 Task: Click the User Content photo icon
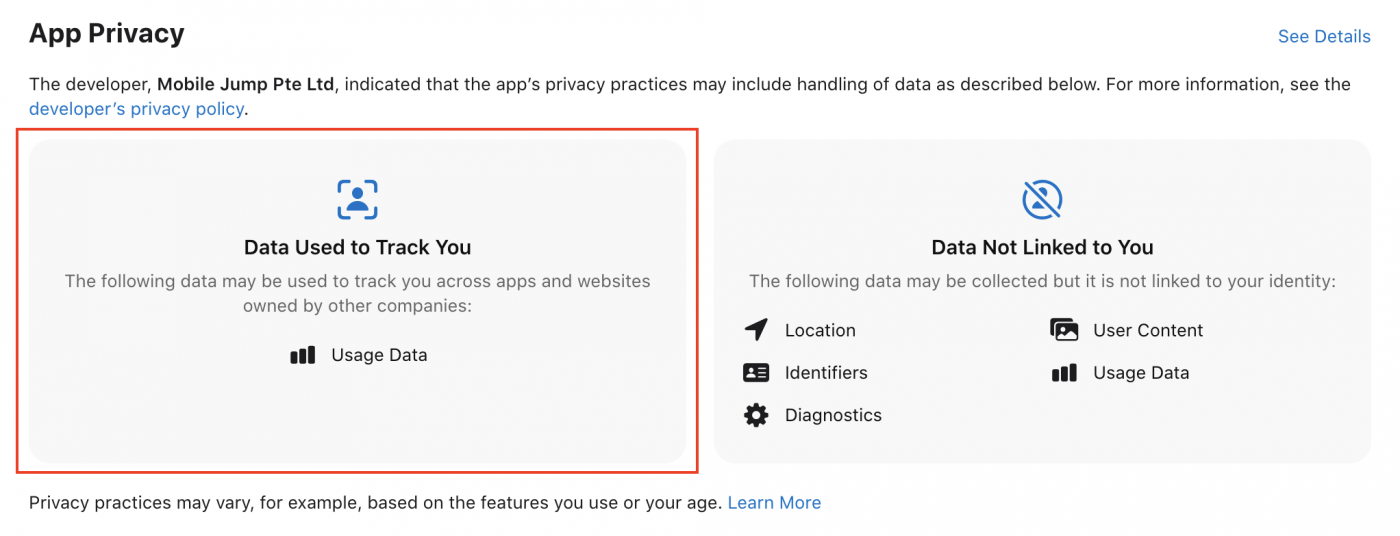[x=1064, y=330]
